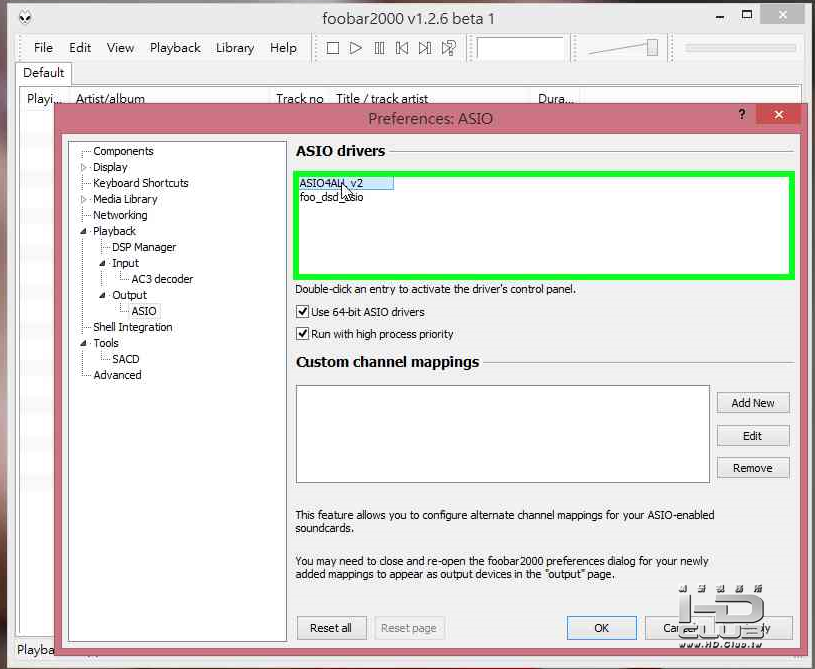
Task: Select Display in preferences tree
Action: 110,167
